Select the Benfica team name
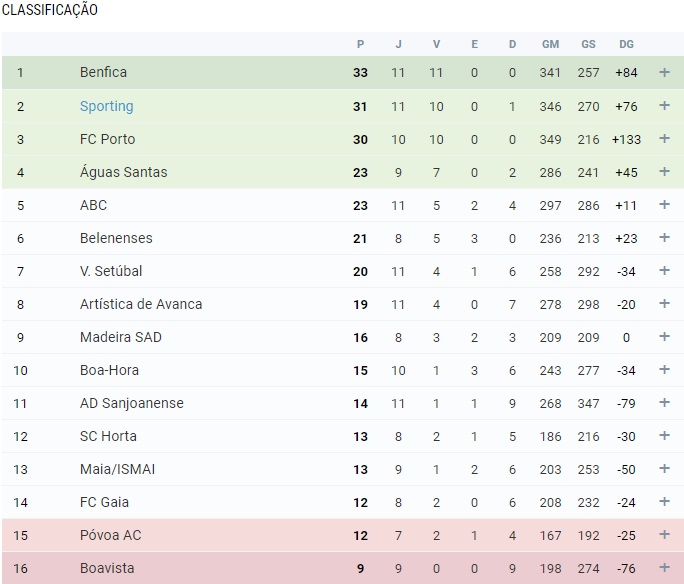The width and height of the screenshot is (684, 584). (103, 72)
